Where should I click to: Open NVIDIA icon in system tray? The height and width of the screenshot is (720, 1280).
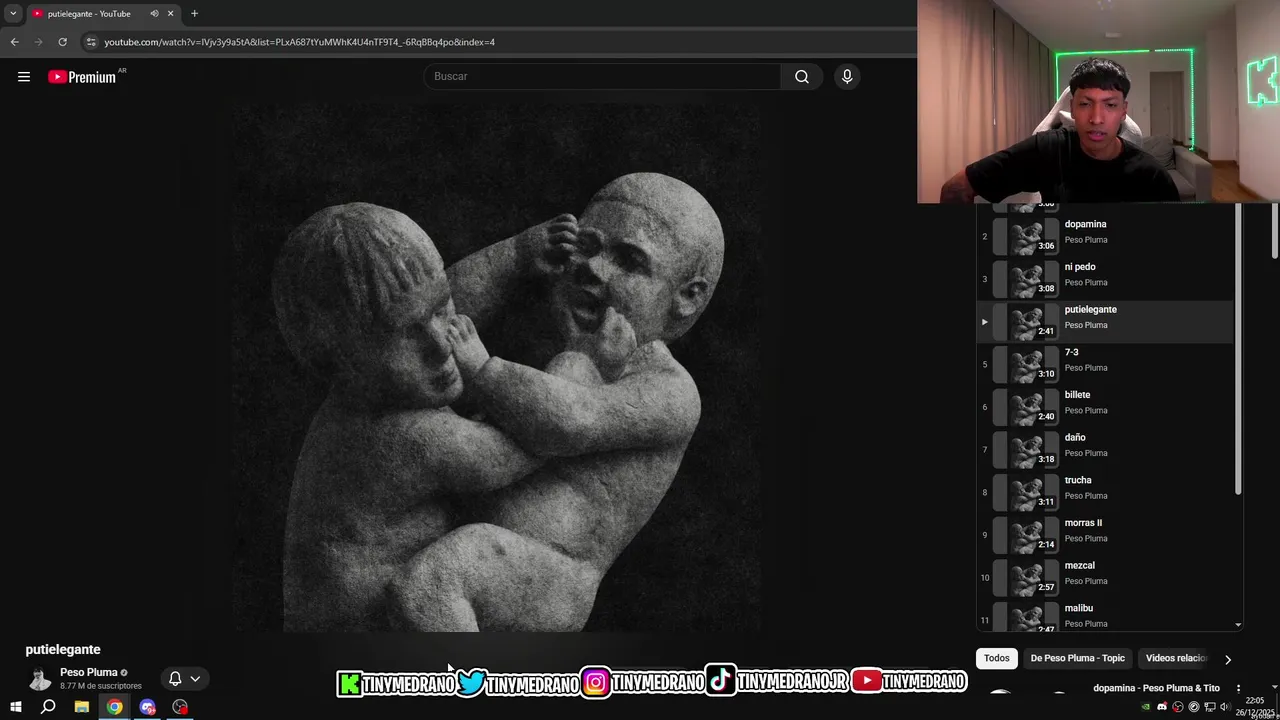point(1146,707)
